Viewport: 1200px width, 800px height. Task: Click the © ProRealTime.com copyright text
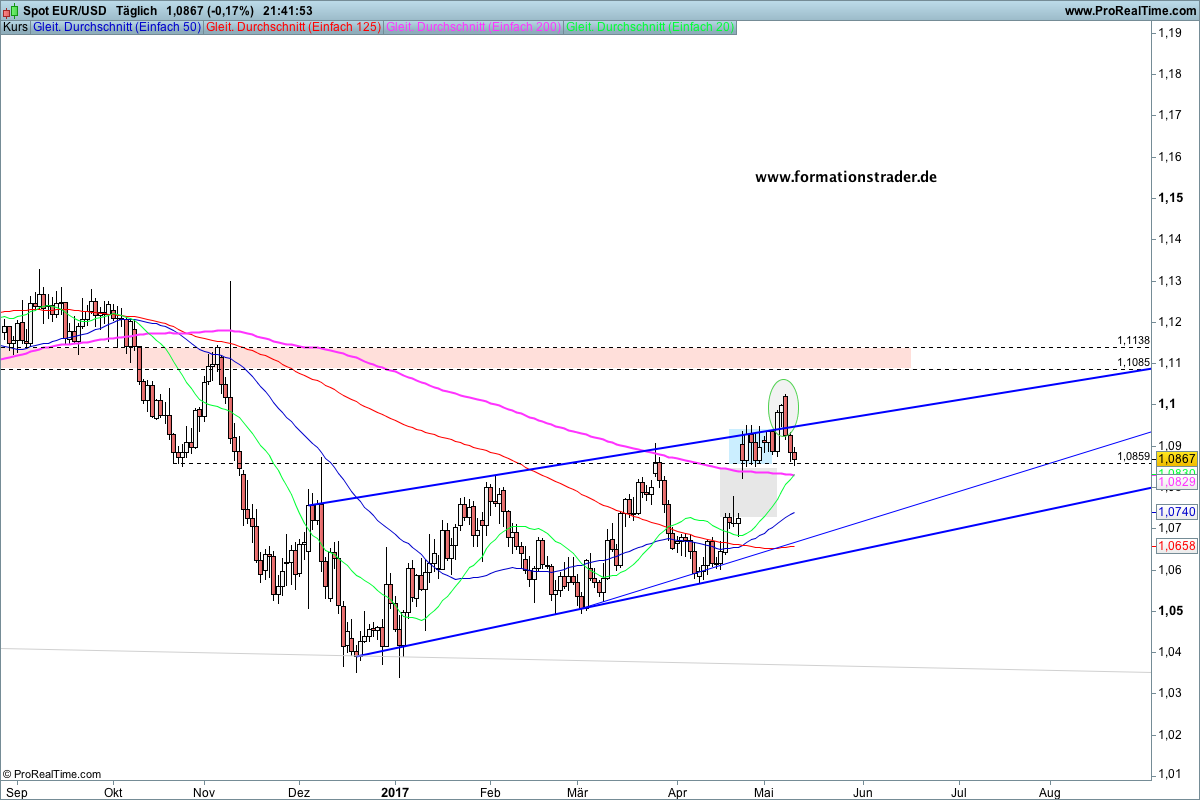(52, 774)
